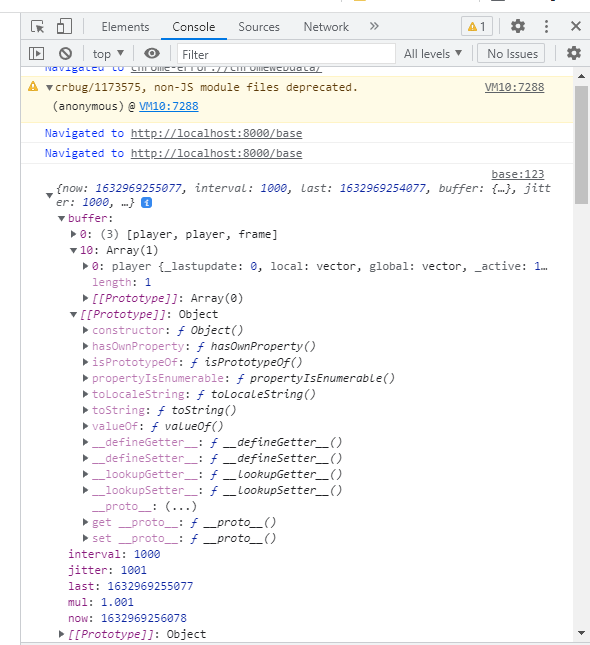Activate the inspect element picker icon
The width and height of the screenshot is (590, 645).
[37, 27]
